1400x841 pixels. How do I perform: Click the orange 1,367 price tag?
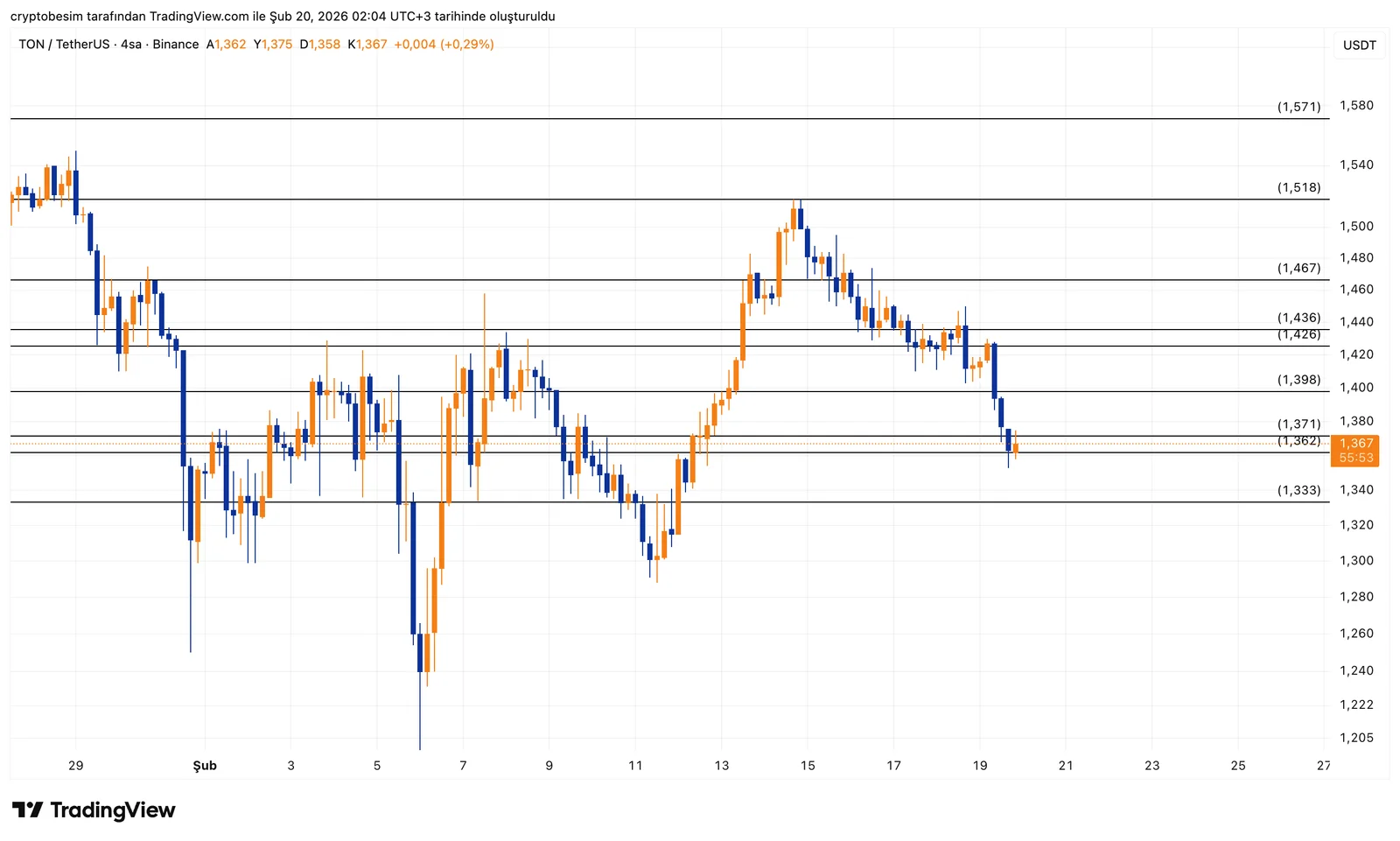1355,444
